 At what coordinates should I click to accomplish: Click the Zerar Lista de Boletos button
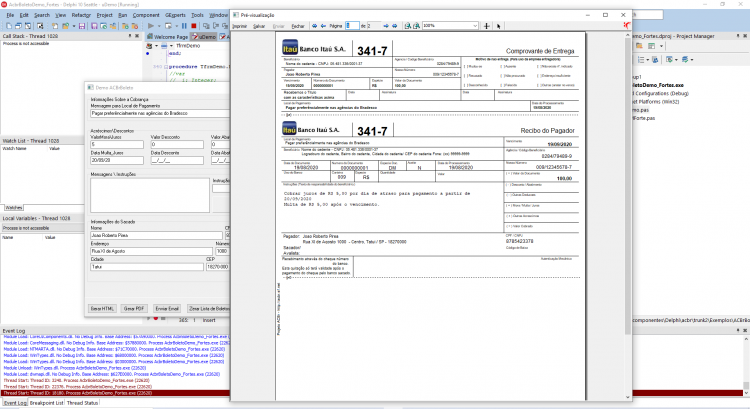tap(209, 309)
